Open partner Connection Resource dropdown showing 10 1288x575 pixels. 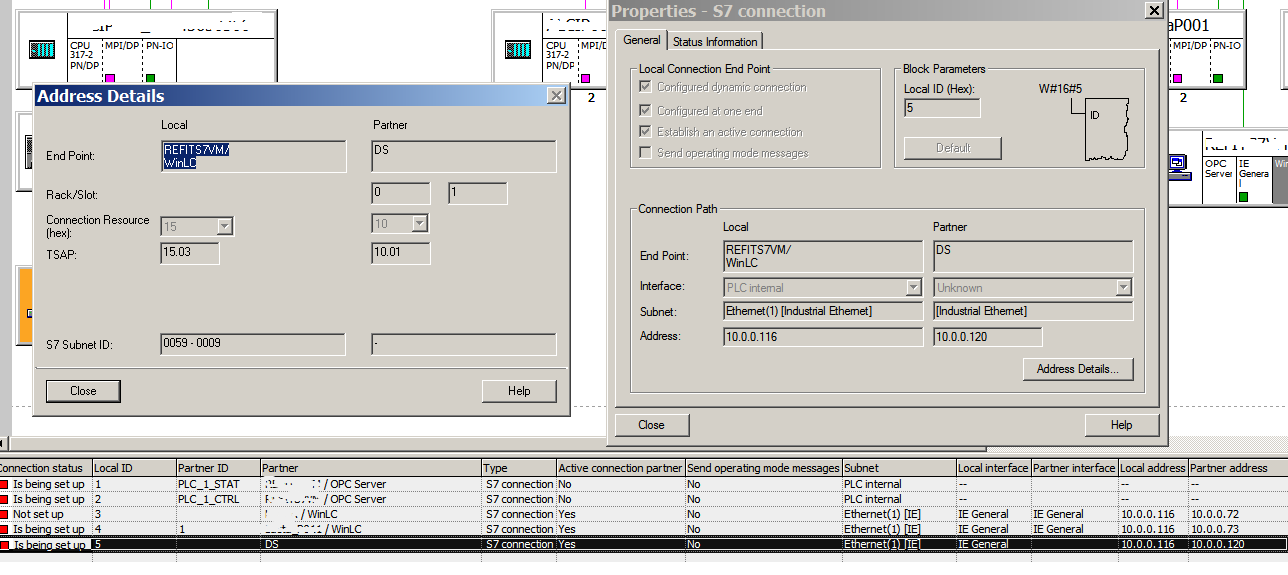419,225
